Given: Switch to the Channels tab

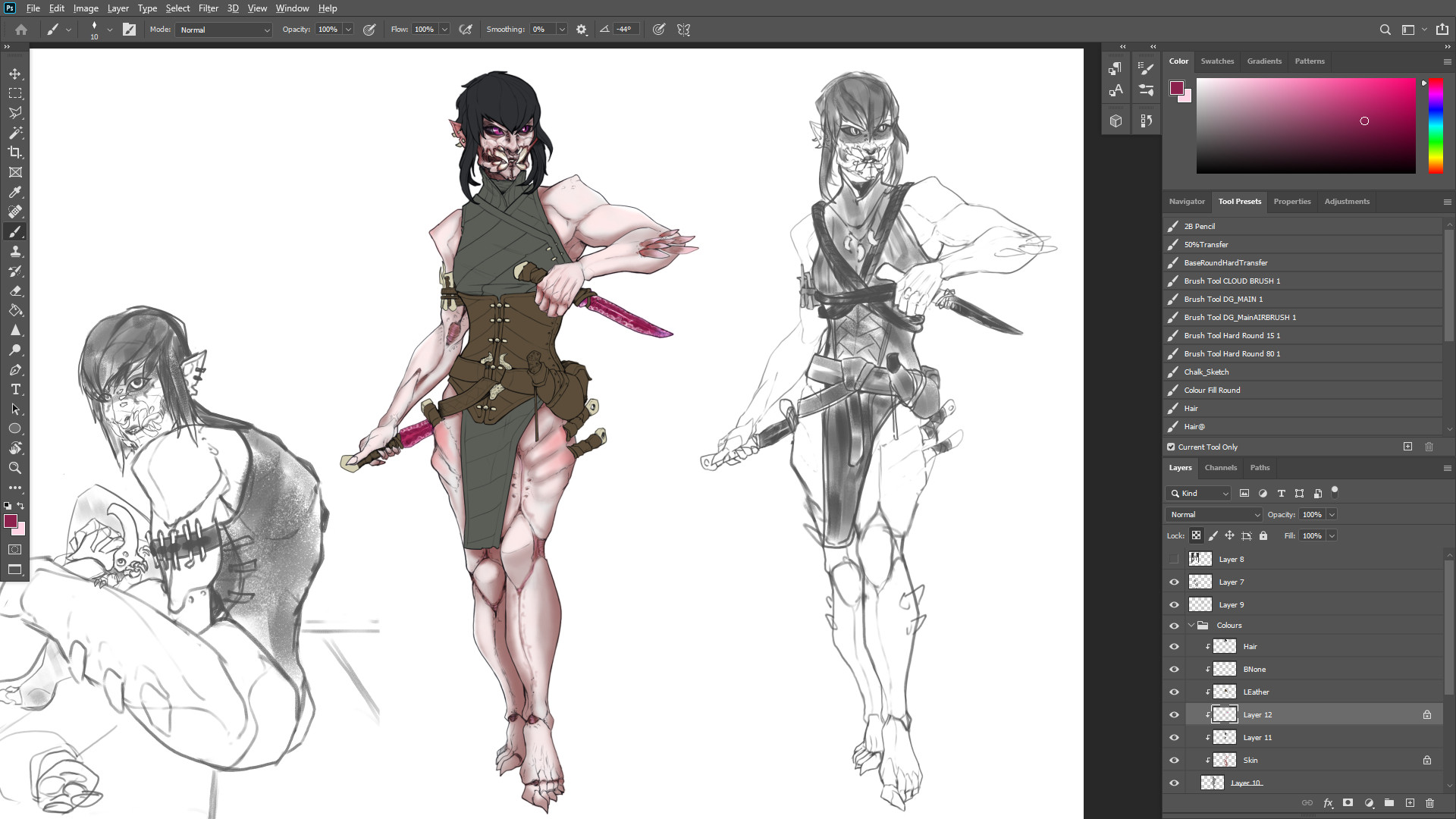Looking at the screenshot, I should [1220, 468].
